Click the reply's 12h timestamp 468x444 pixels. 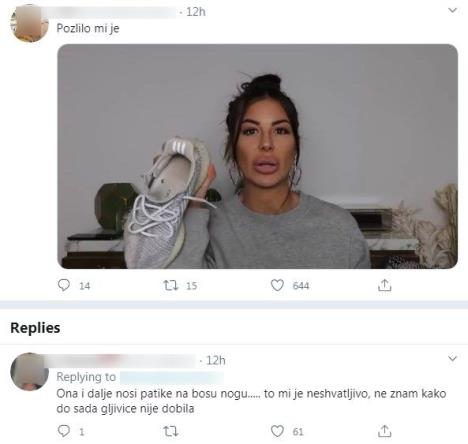(216, 360)
